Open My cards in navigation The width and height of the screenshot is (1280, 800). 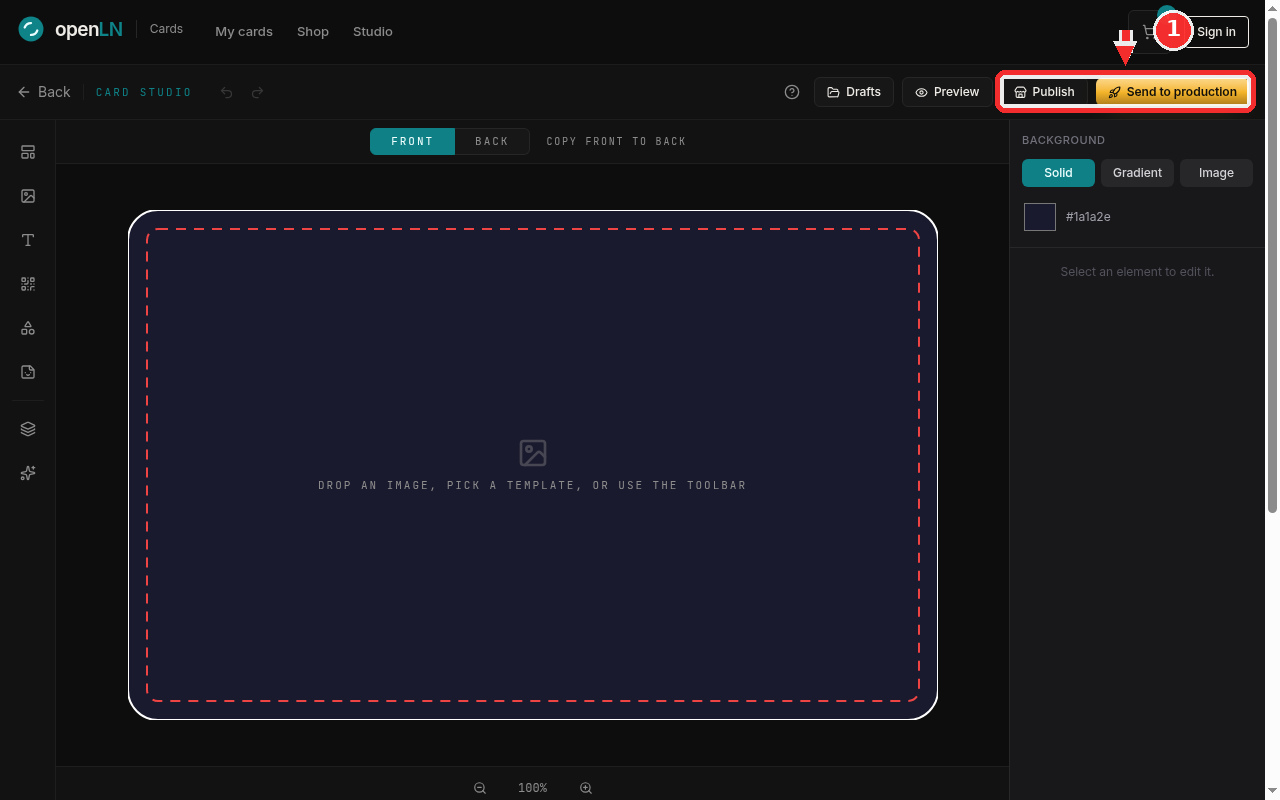tap(244, 32)
